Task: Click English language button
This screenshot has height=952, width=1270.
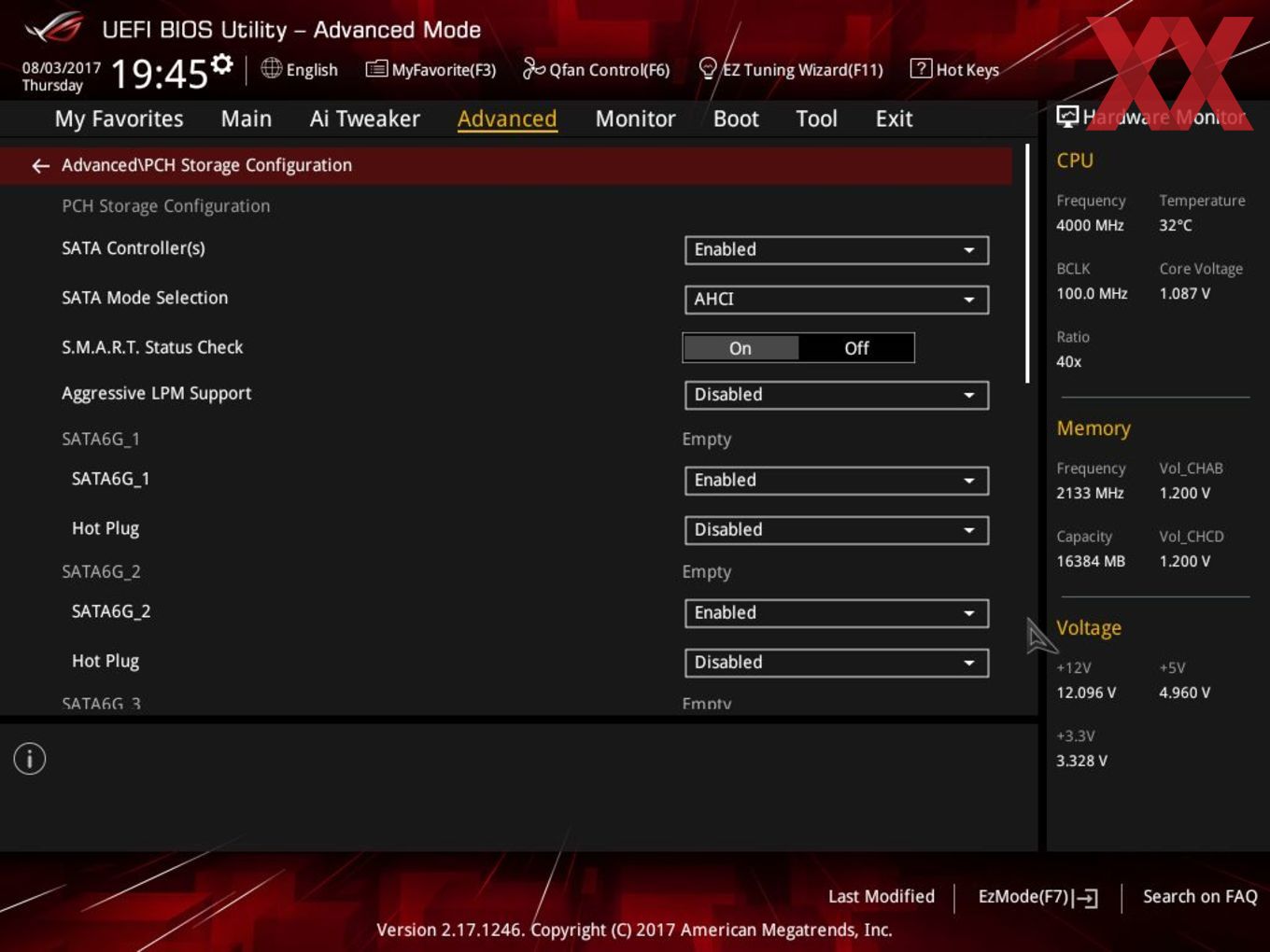Action: pos(300,69)
